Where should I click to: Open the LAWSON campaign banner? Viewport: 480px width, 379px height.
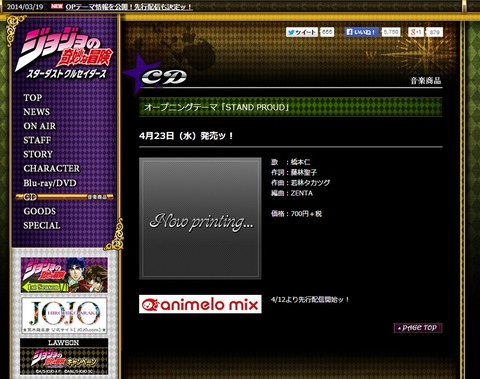64,357
